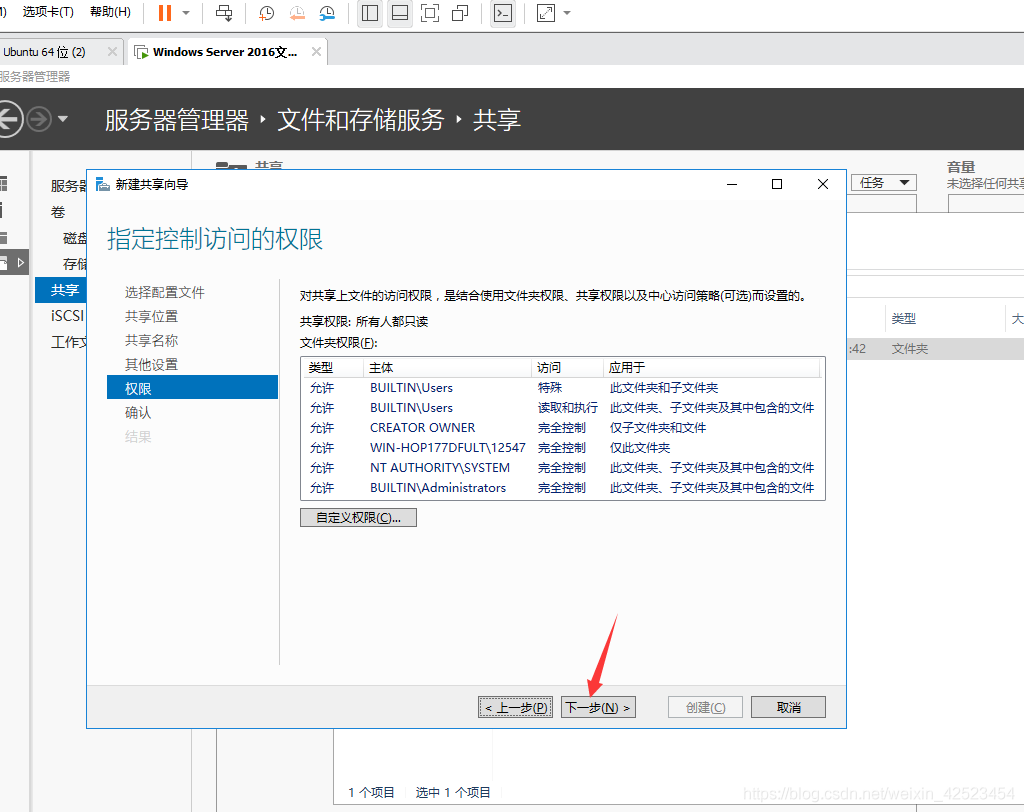The image size is (1024, 812).
Task: Switch the virtual machine to fullscreen view
Action: coord(429,13)
